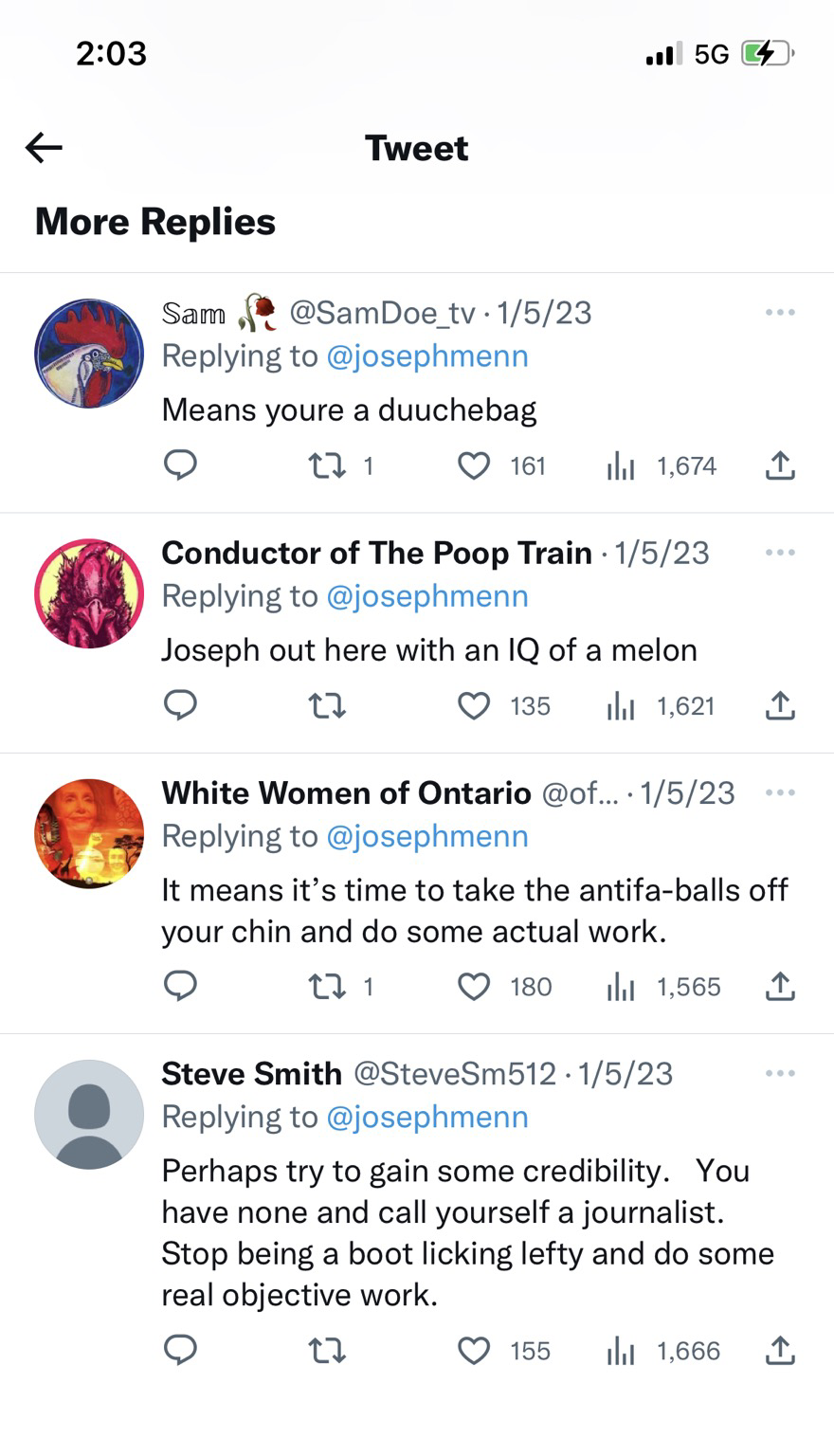This screenshot has width=834, height=1456.
Task: Tap the back arrow at top left
Action: point(44,147)
